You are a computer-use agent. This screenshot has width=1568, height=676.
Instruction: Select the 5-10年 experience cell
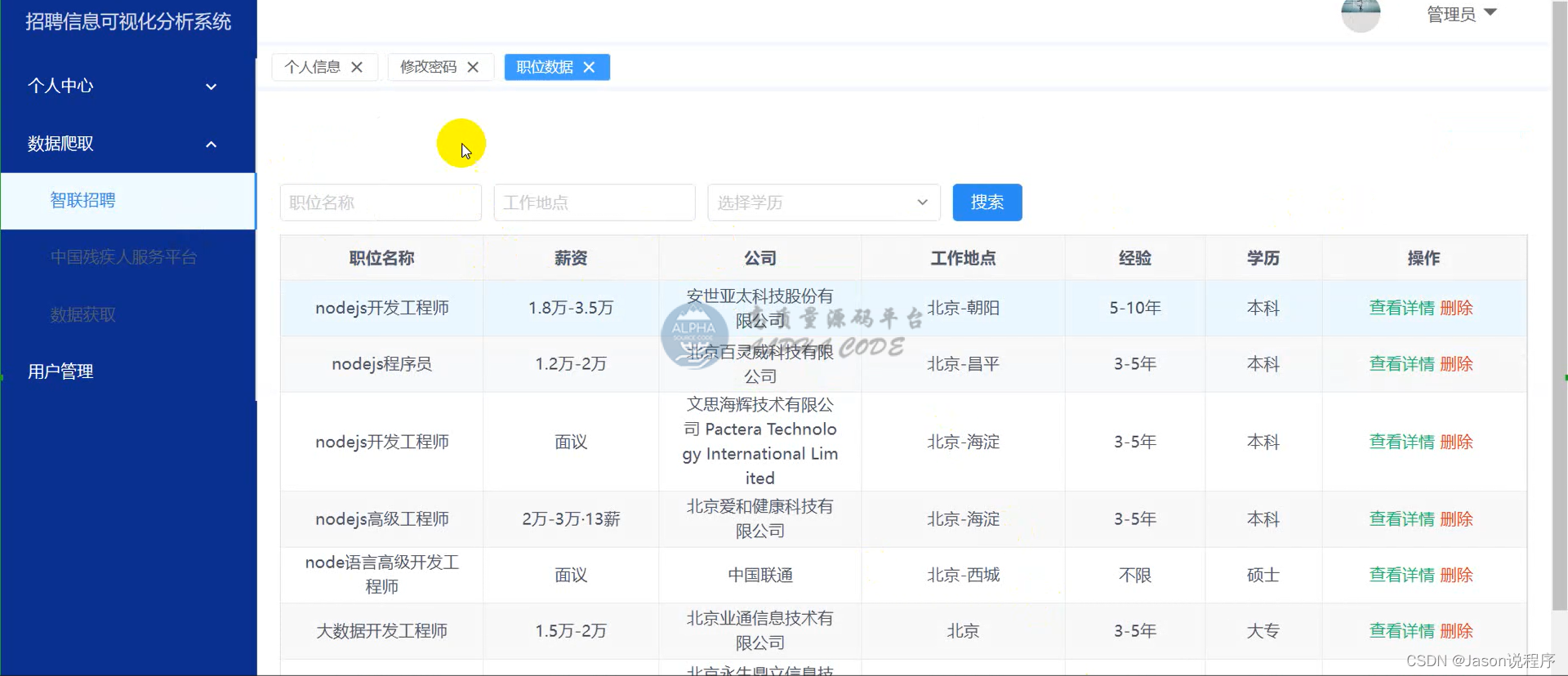pos(1135,308)
